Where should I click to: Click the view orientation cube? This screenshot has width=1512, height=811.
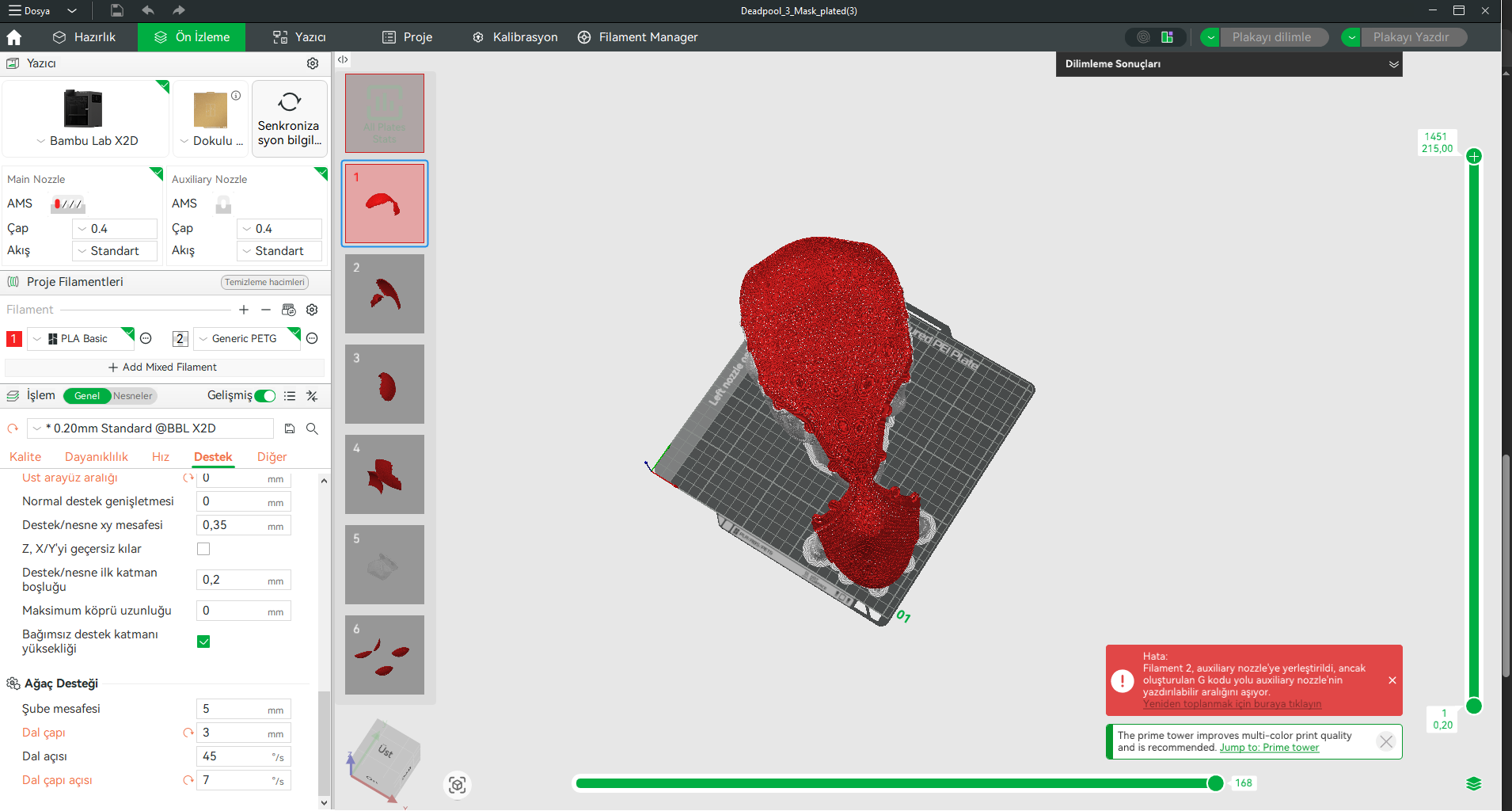point(383,760)
